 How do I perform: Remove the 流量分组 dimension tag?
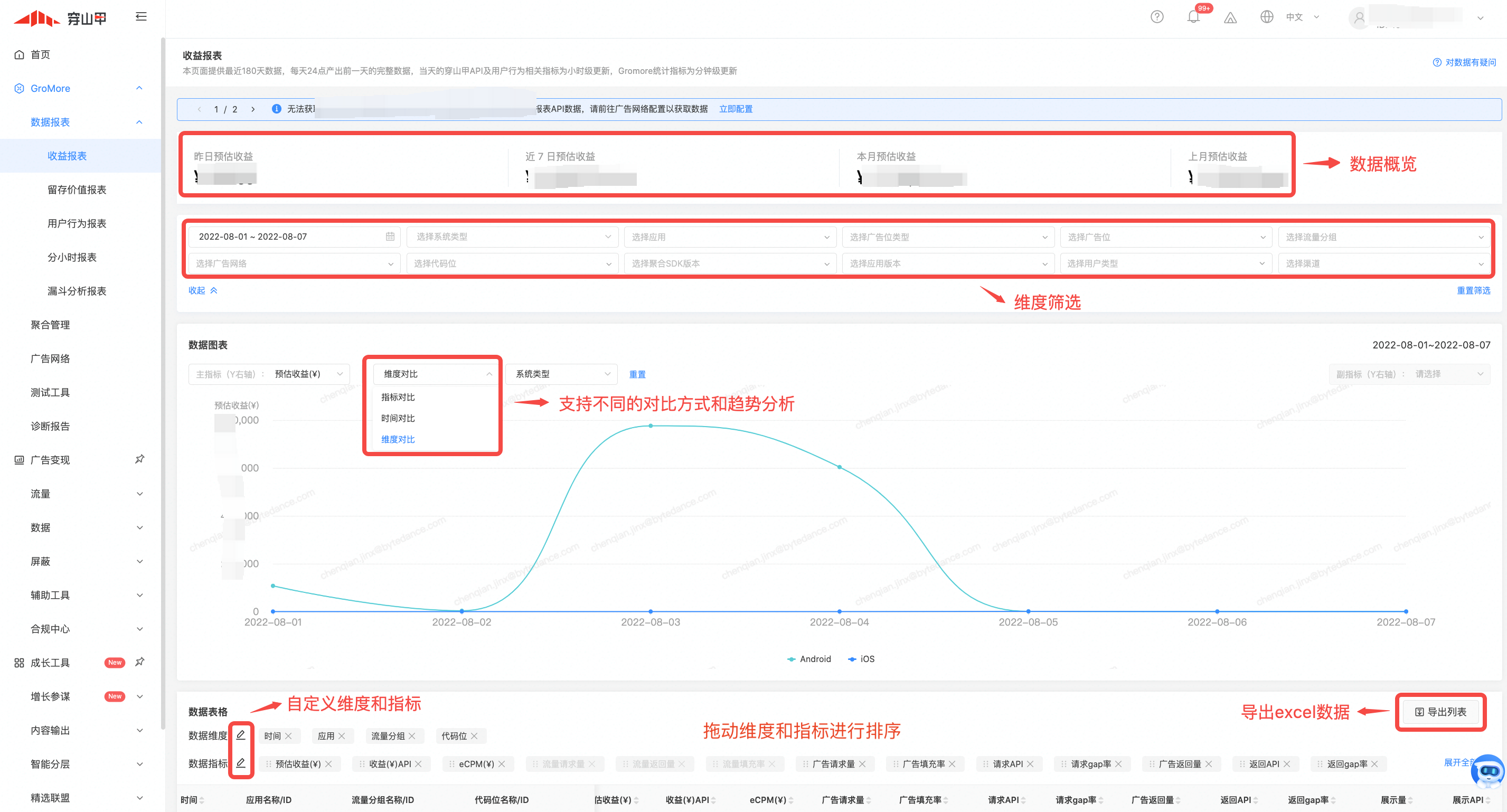412,736
